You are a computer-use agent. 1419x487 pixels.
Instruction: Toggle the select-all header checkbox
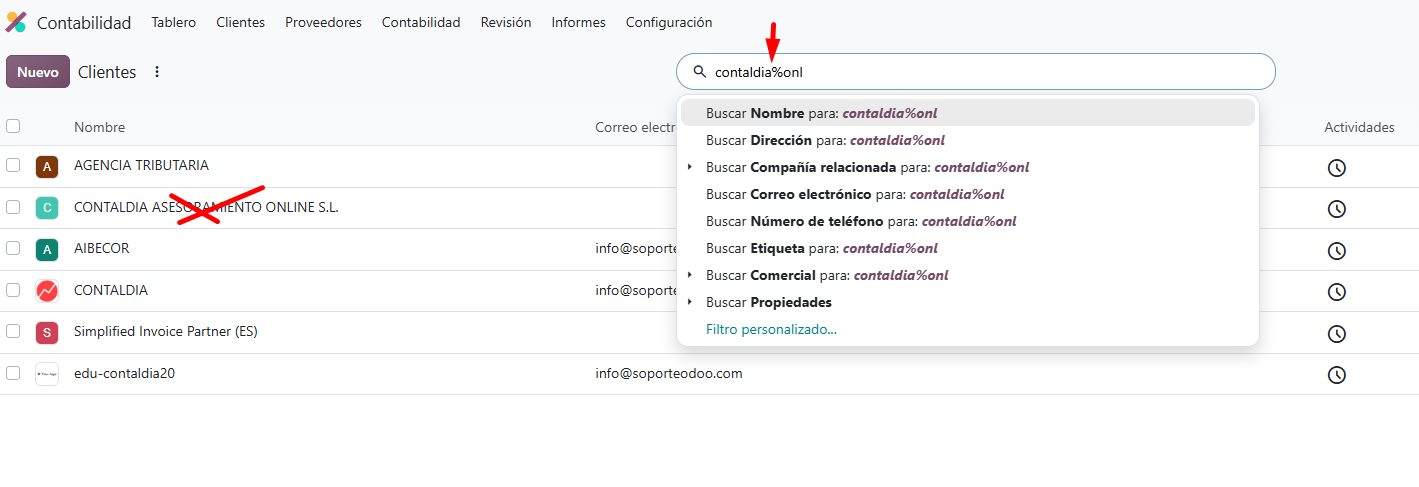[x=13, y=126]
